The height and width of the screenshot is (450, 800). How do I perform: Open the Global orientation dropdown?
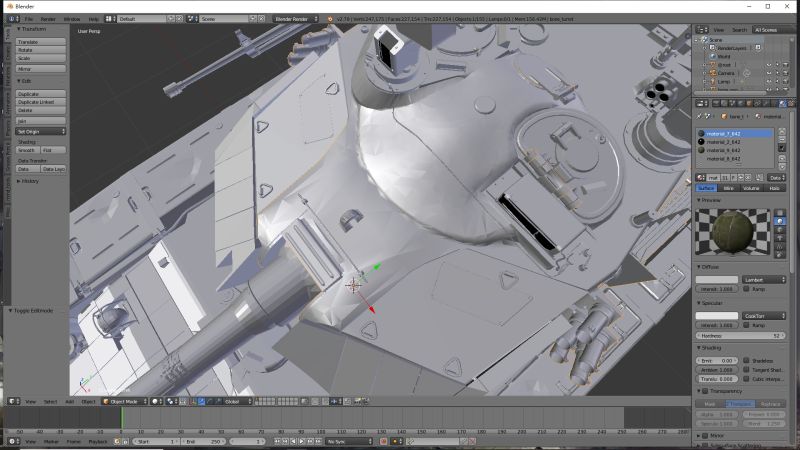point(237,402)
